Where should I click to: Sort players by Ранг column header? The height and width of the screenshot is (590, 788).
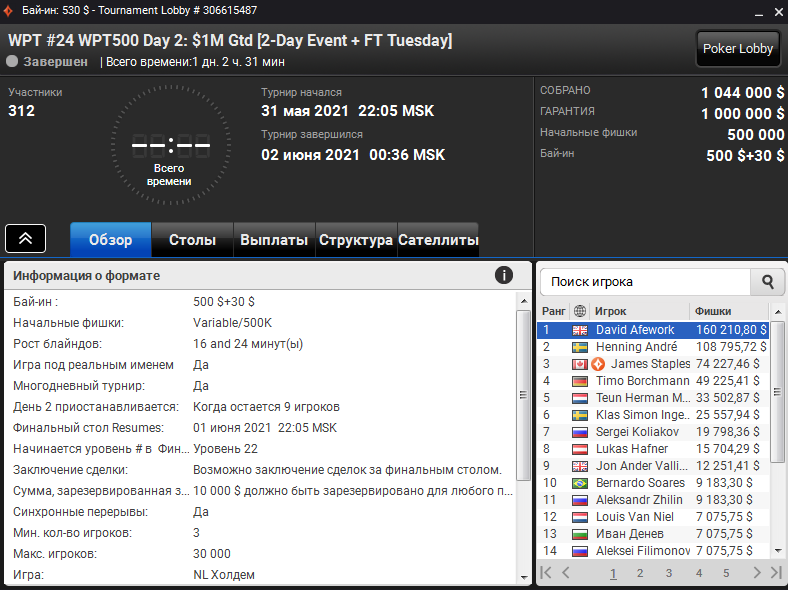(553, 311)
